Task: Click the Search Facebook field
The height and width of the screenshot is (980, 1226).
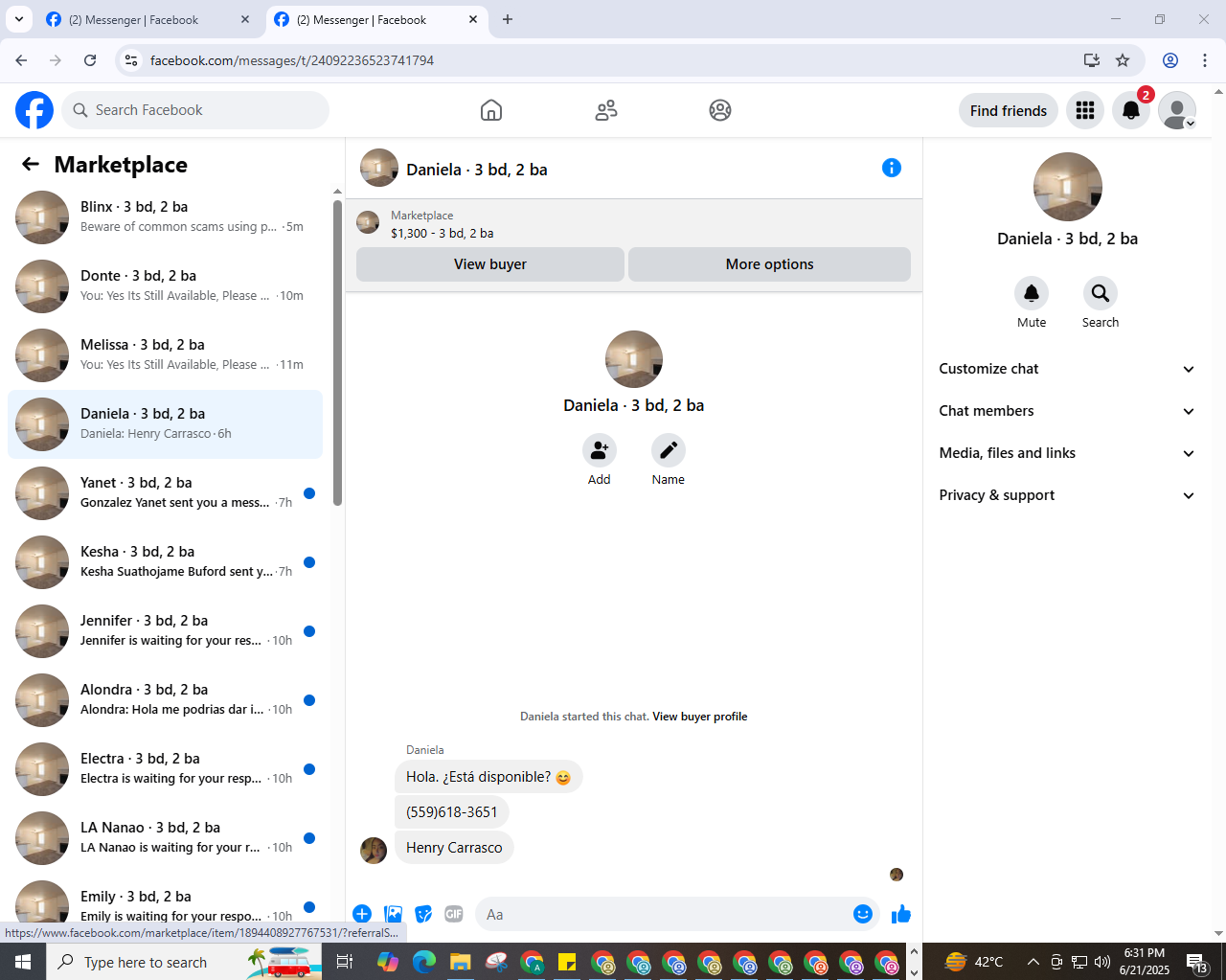Action: click(195, 110)
